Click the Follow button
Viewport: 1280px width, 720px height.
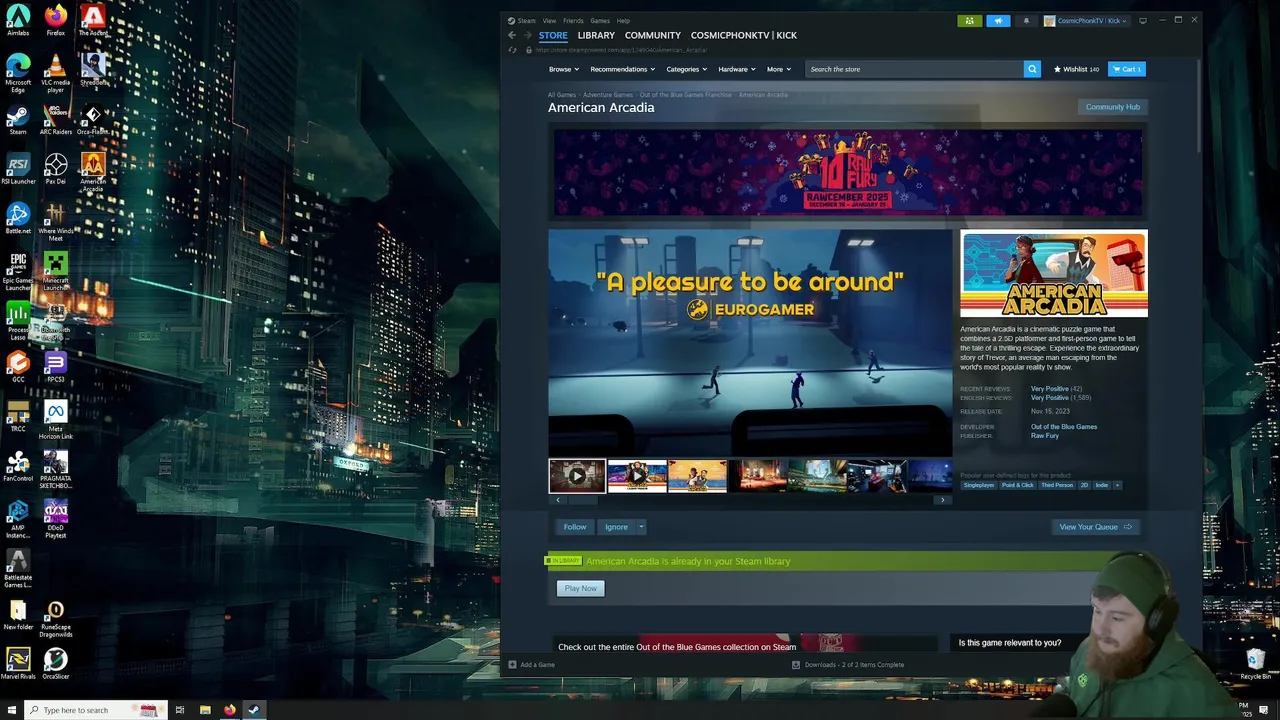point(575,527)
